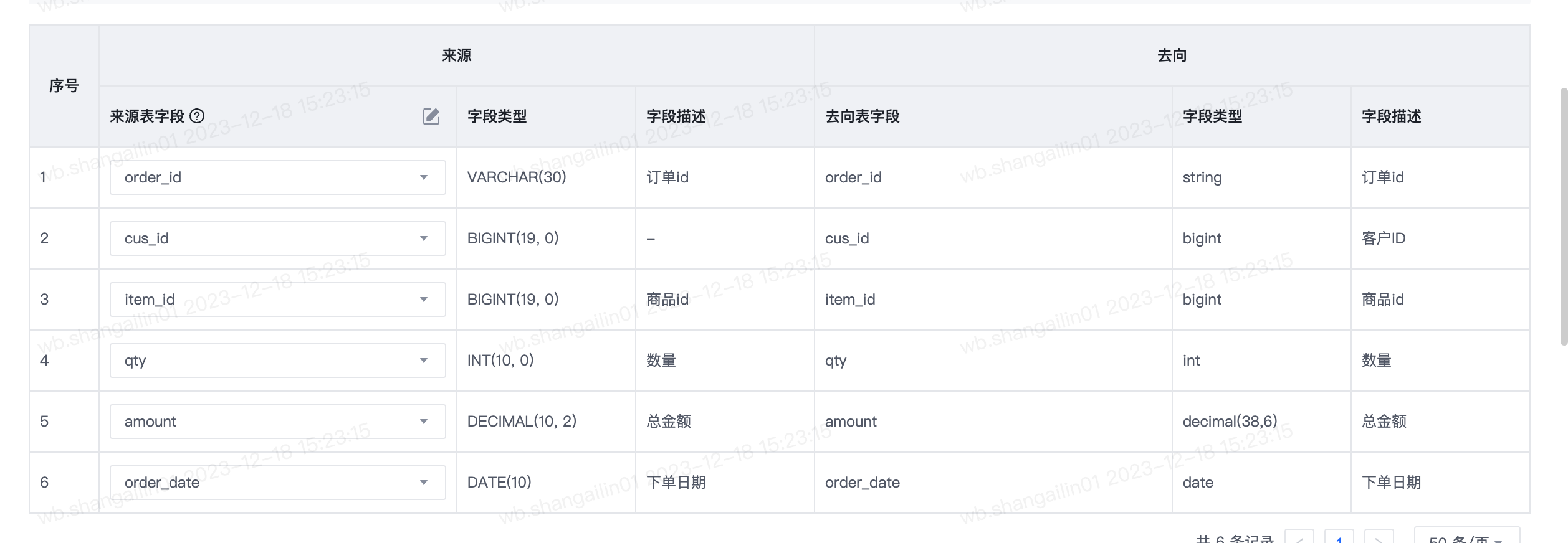Select page 1 in pagination

(x=1339, y=537)
